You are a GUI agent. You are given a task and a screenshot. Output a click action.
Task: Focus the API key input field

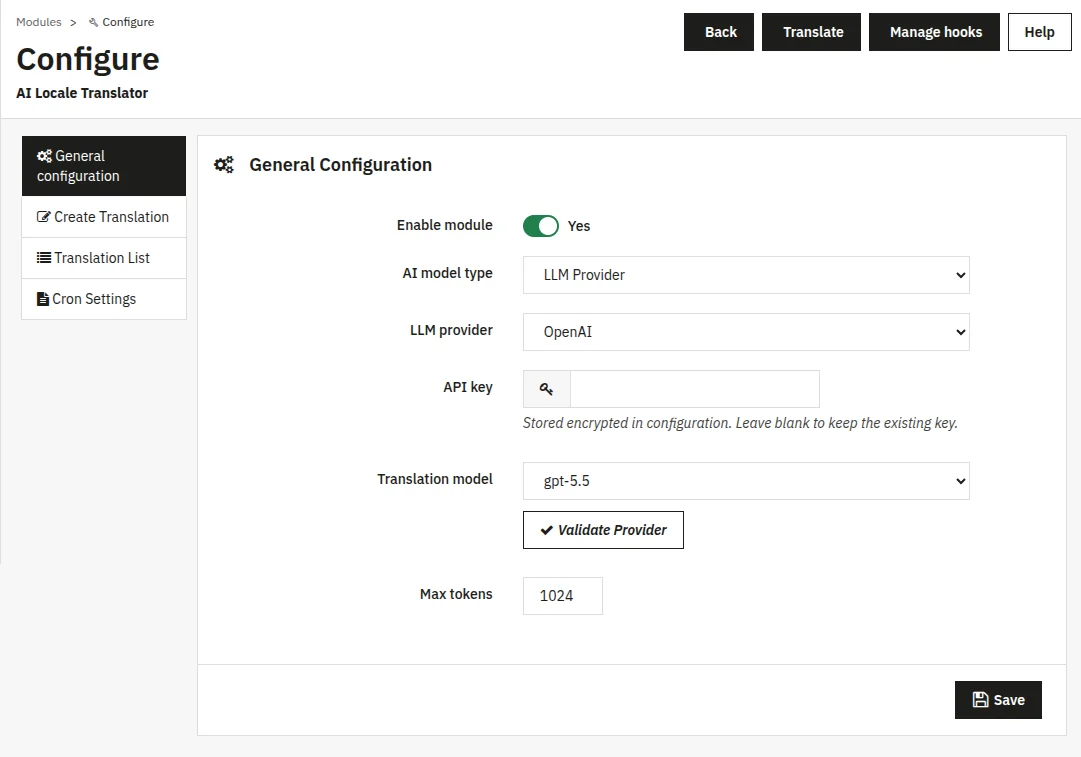[695, 389]
